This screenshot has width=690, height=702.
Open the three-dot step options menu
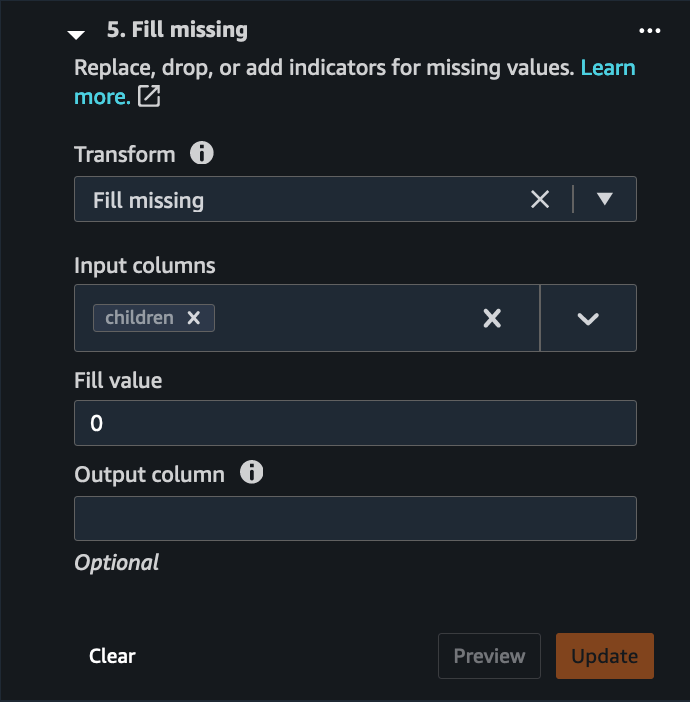click(650, 31)
